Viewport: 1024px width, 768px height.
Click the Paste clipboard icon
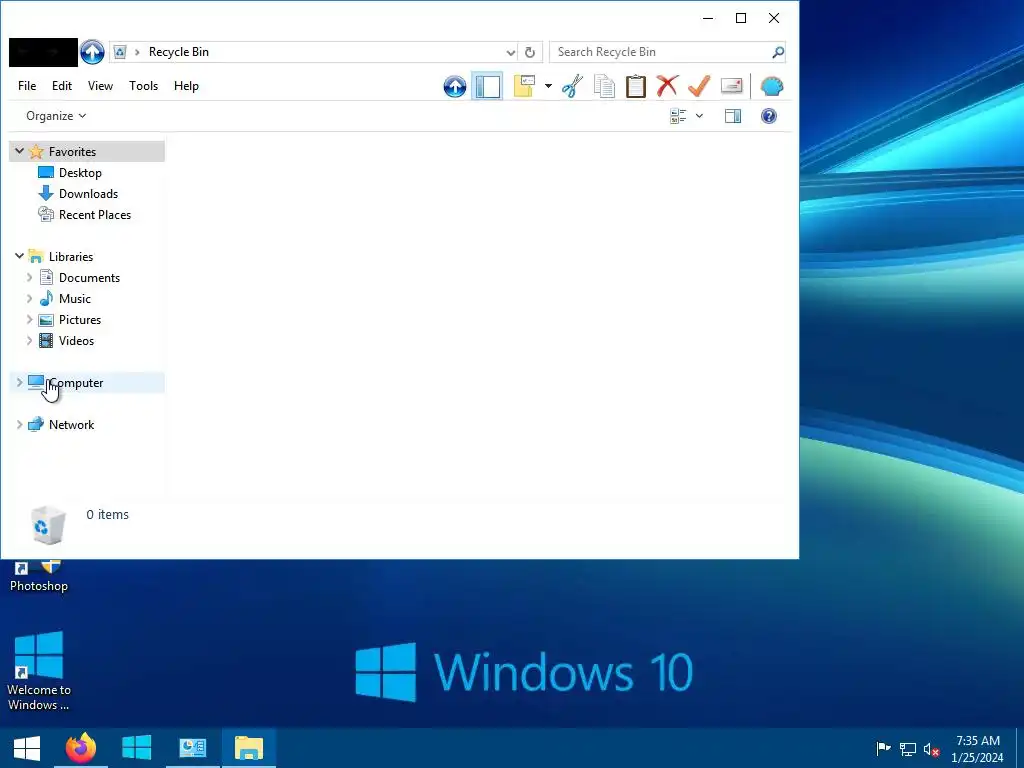635,86
